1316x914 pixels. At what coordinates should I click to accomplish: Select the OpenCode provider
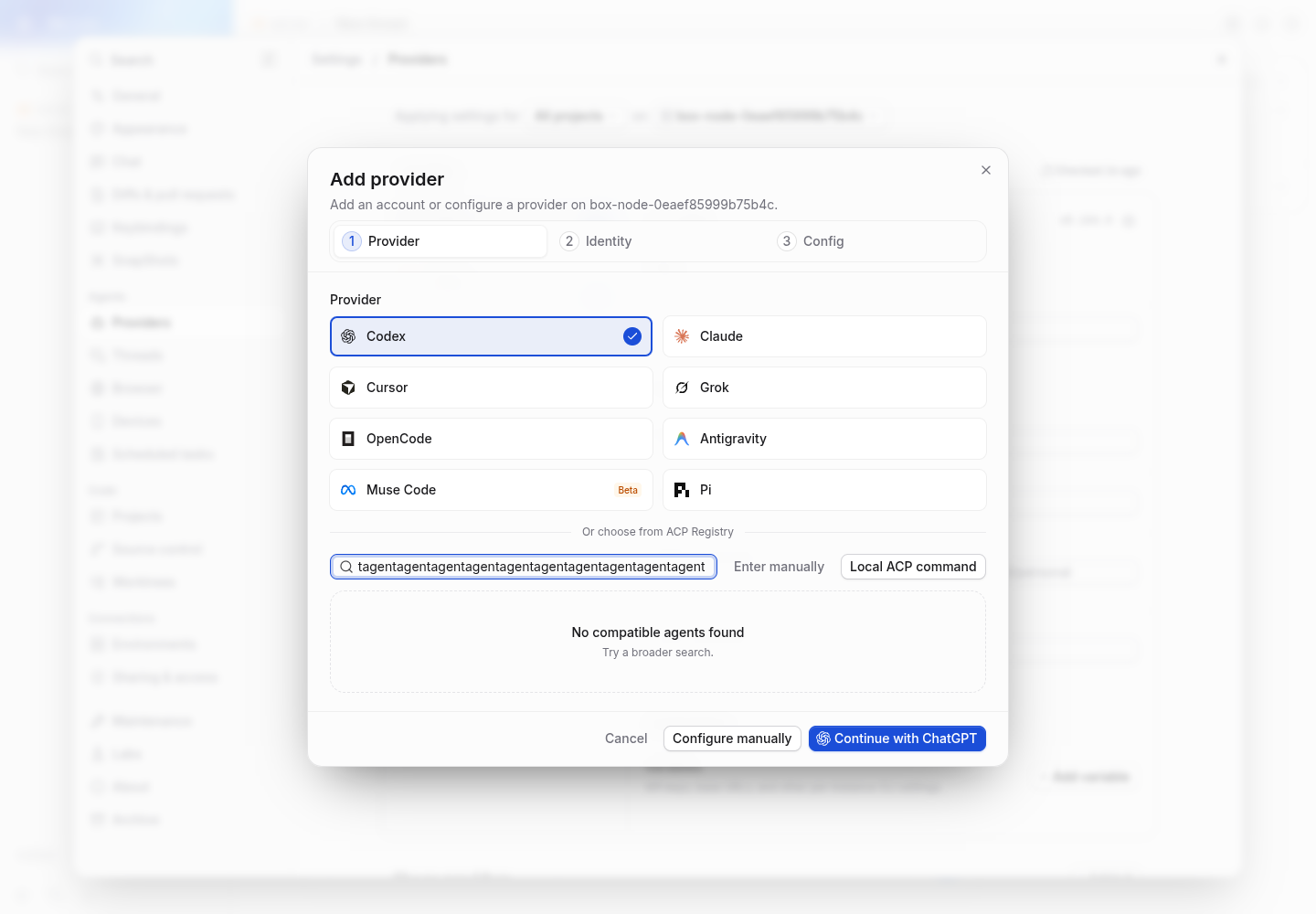[491, 439]
